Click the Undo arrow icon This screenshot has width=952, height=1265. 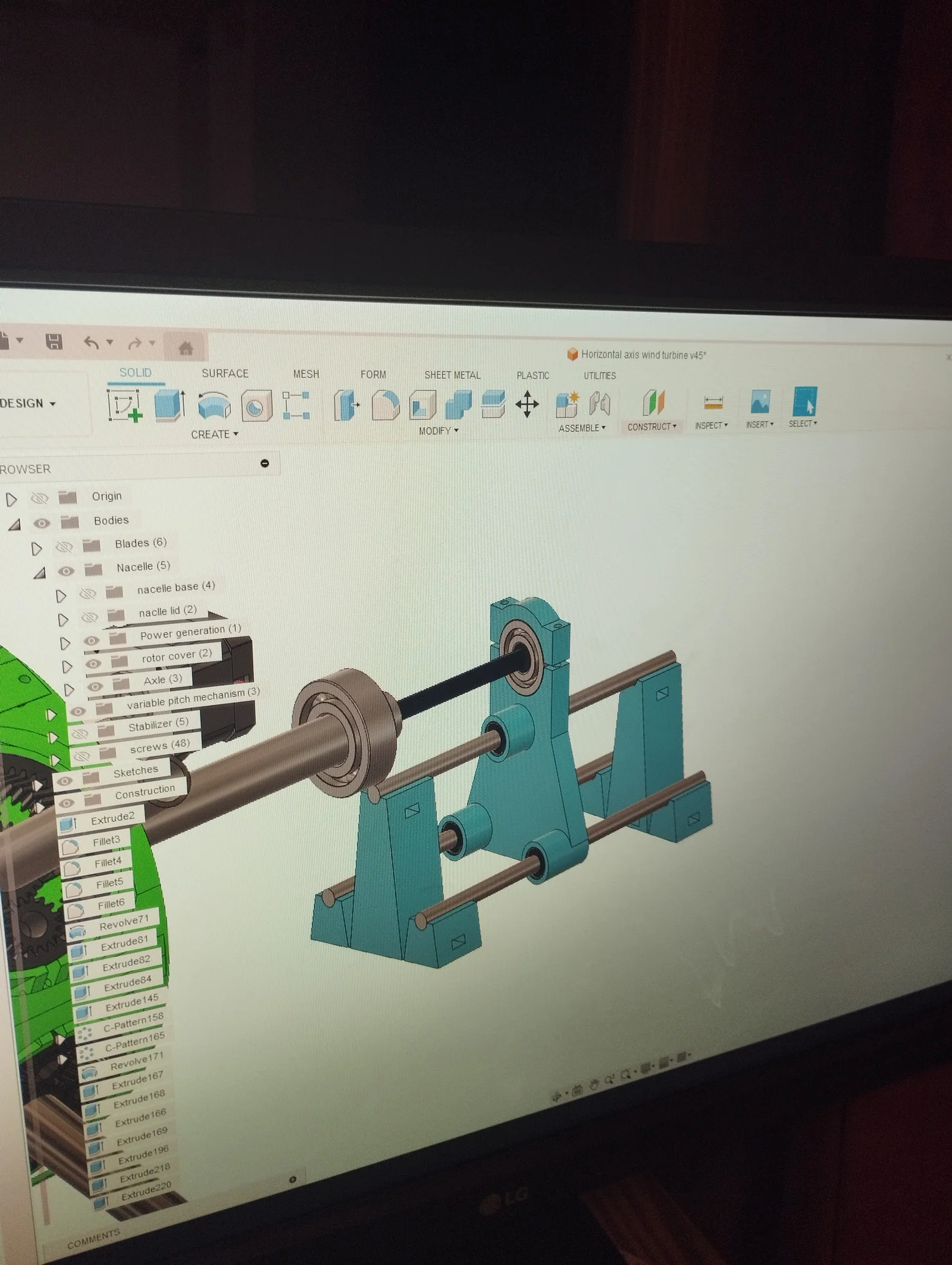pyautogui.click(x=91, y=342)
